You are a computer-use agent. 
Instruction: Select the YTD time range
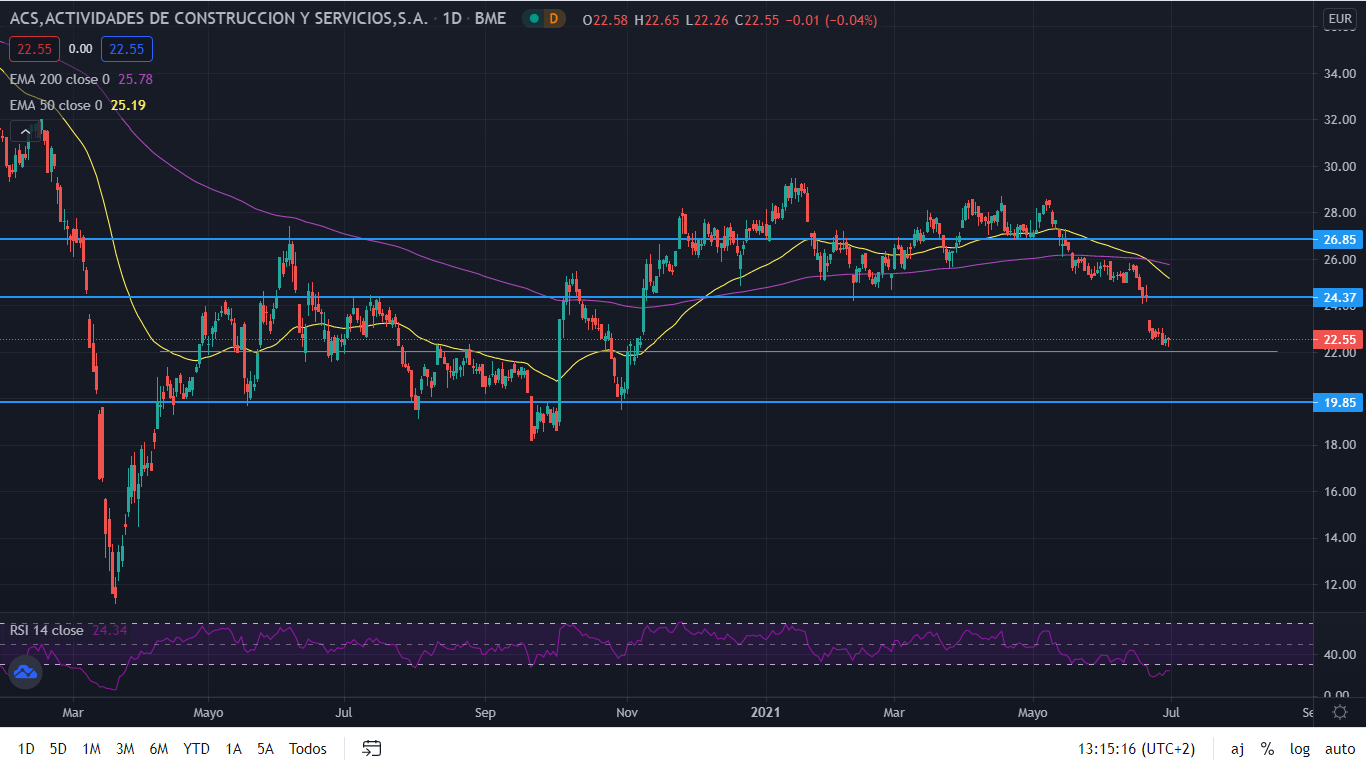196,748
